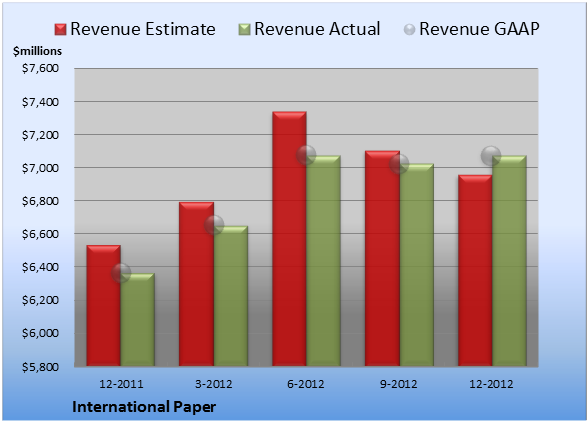
Task: Select the red estimate bar for 12-2011
Action: tap(104, 305)
